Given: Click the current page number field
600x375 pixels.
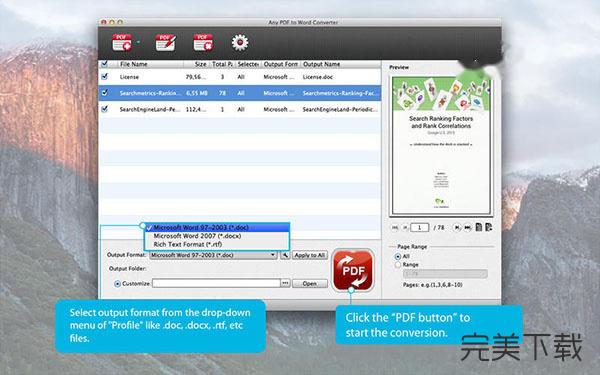Looking at the screenshot, I should pyautogui.click(x=419, y=227).
